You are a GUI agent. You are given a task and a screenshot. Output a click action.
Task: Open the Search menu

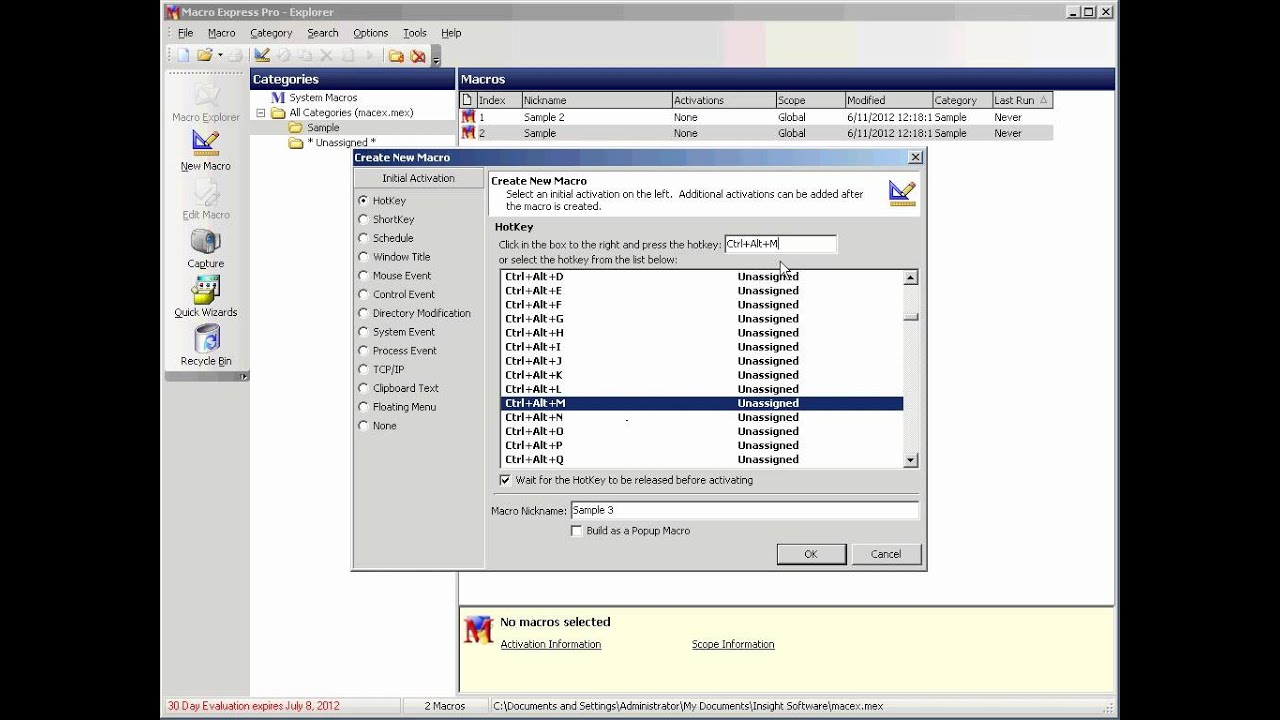pos(322,33)
